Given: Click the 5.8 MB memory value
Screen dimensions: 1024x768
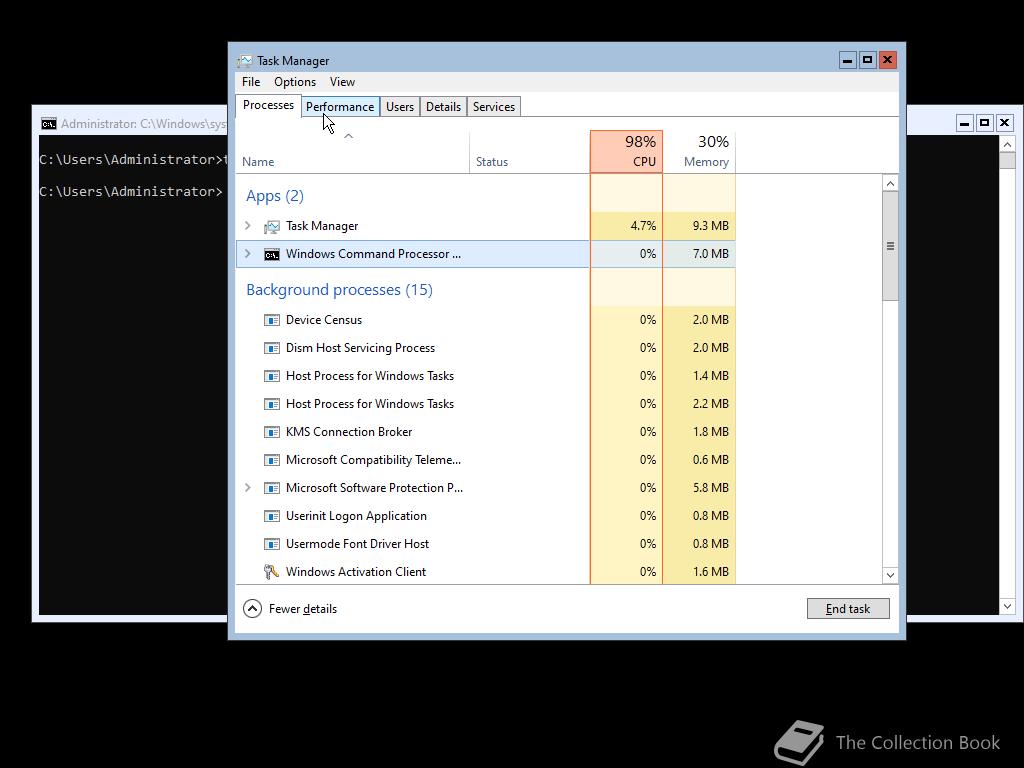Looking at the screenshot, I should 711,488.
